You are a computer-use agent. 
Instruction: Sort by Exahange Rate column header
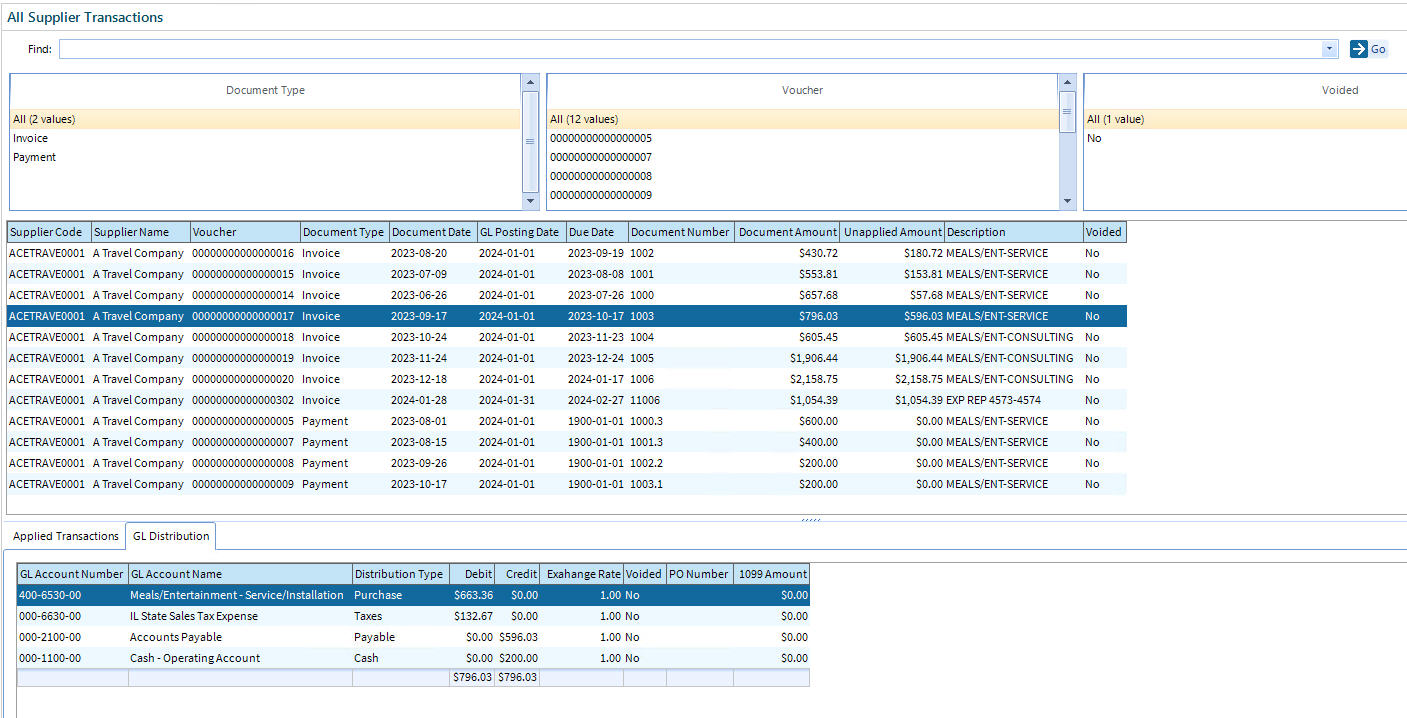pos(581,574)
